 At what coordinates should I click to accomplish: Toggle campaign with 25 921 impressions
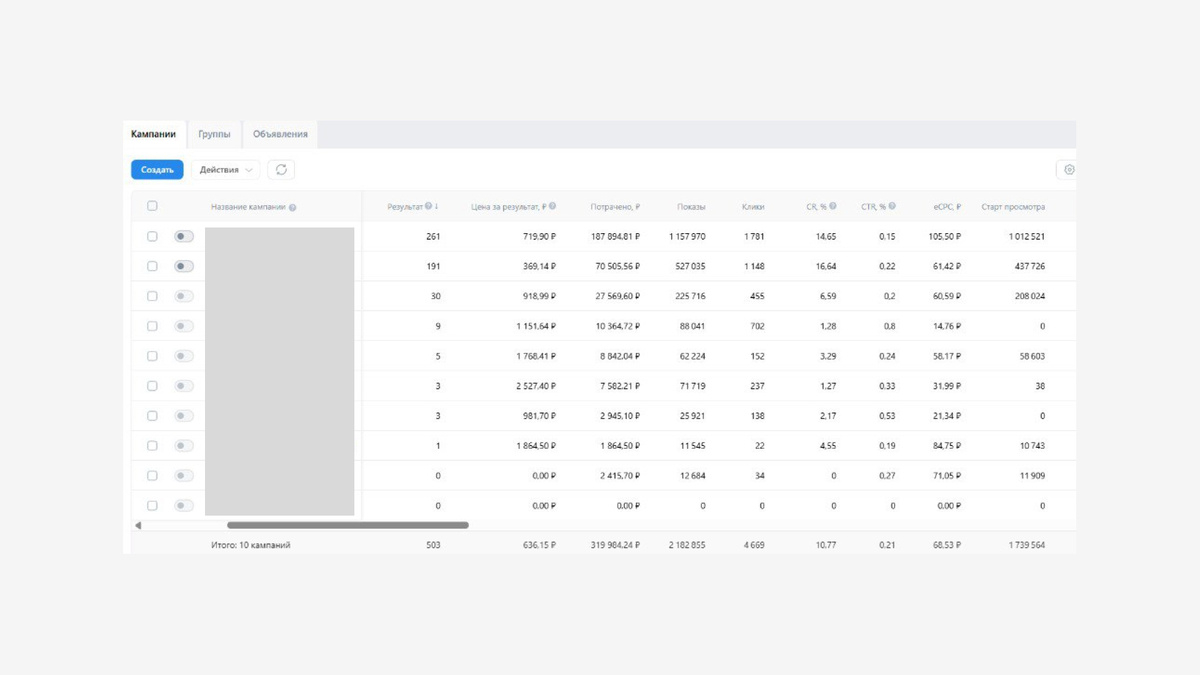click(184, 416)
